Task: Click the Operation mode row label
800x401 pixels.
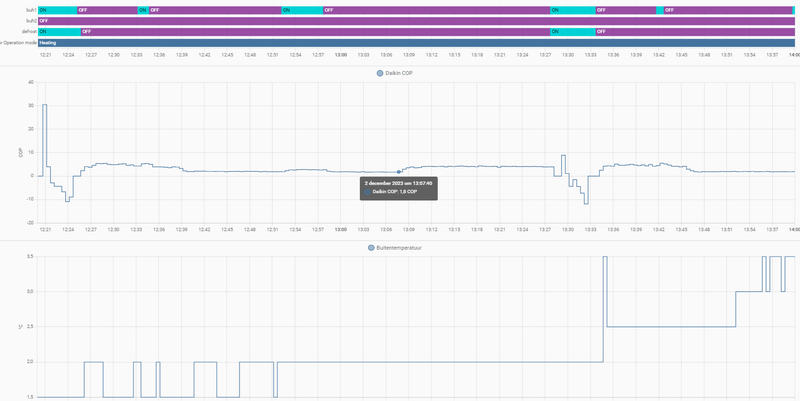Action: pyautogui.click(x=19, y=43)
